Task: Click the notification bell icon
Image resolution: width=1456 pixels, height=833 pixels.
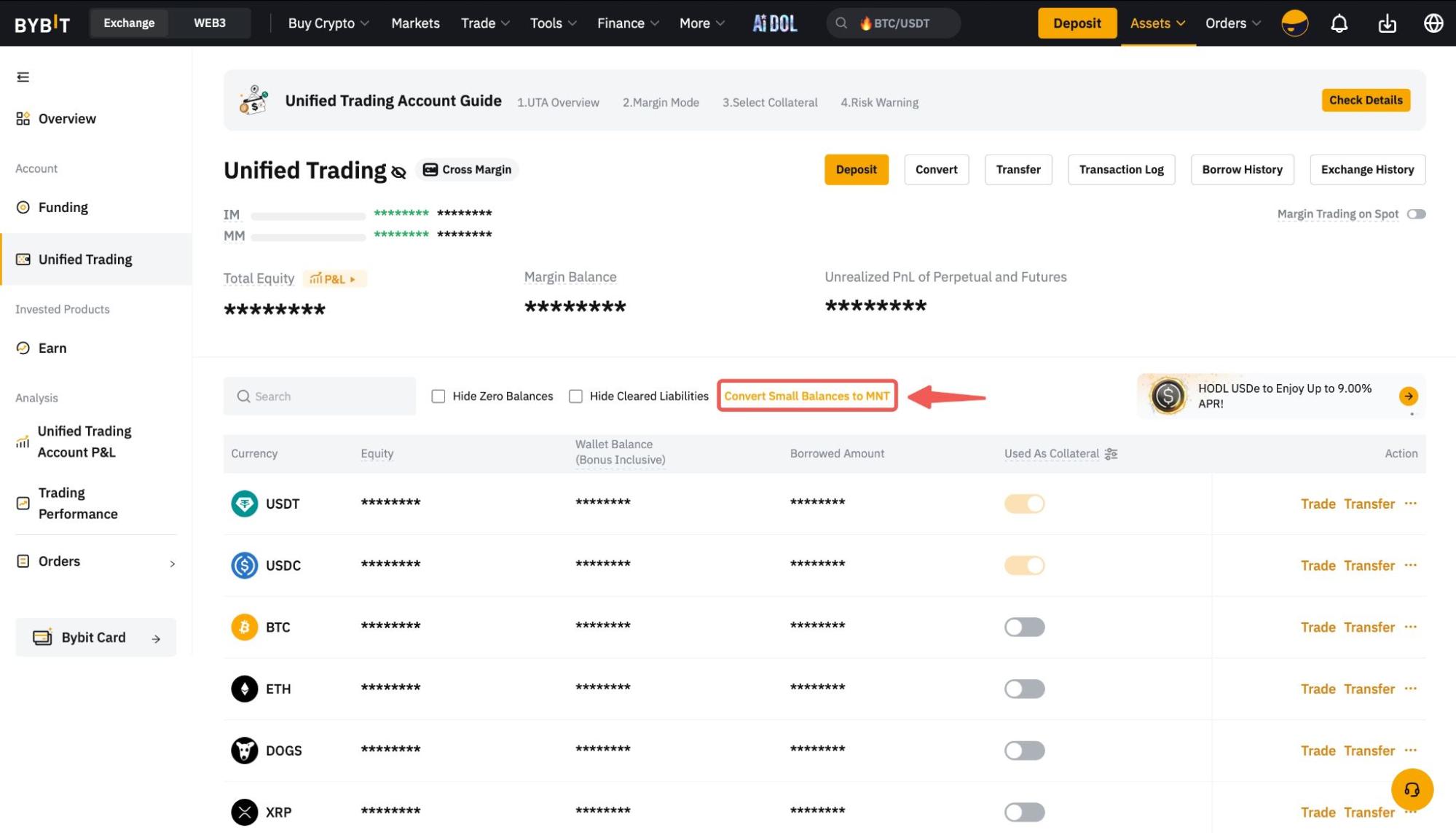Action: pos(1339,23)
